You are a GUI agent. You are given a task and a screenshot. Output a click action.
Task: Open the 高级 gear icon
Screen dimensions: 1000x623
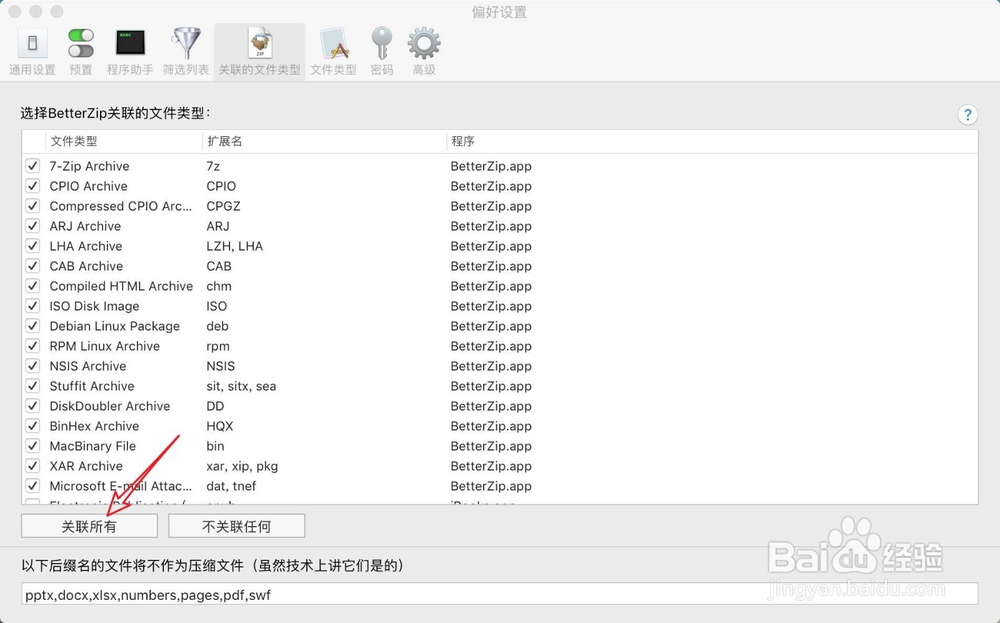423,43
